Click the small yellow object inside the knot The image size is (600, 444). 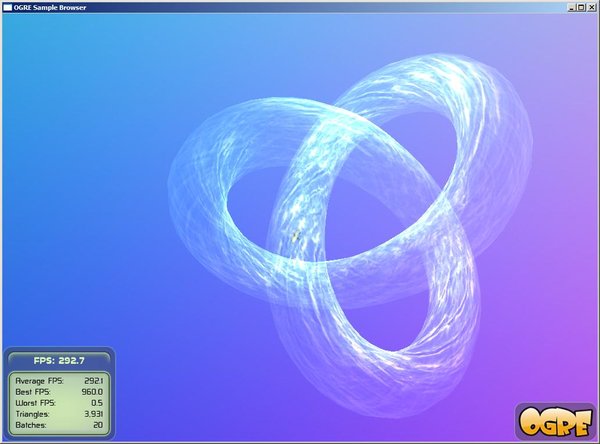295,237
